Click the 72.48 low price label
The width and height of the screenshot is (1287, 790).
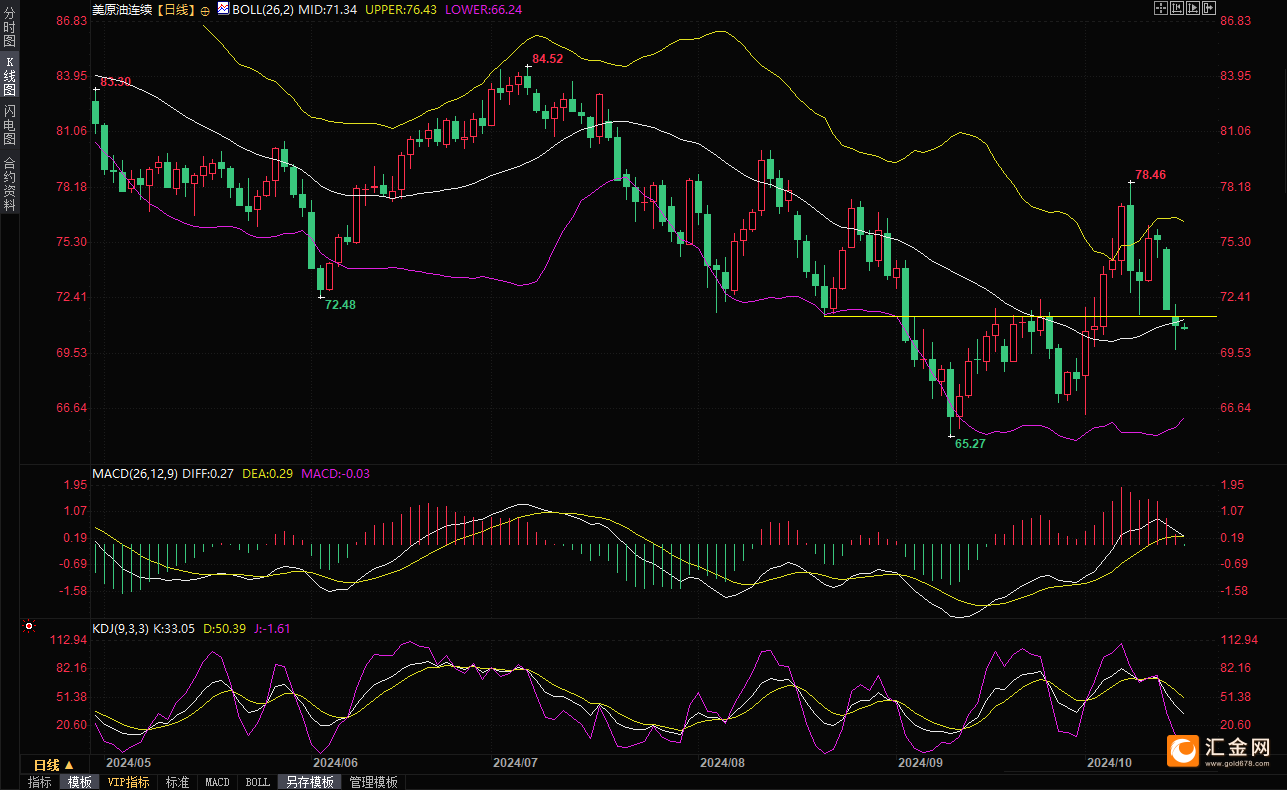[340, 304]
